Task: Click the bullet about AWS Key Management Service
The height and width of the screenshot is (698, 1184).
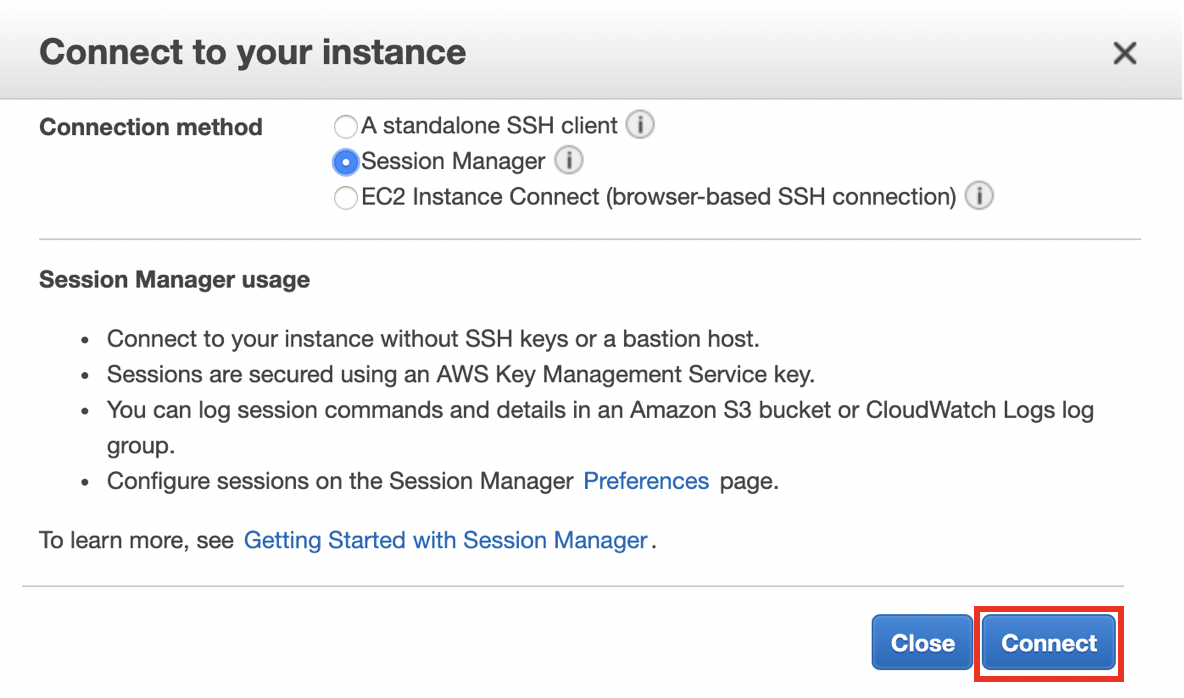Action: point(461,375)
